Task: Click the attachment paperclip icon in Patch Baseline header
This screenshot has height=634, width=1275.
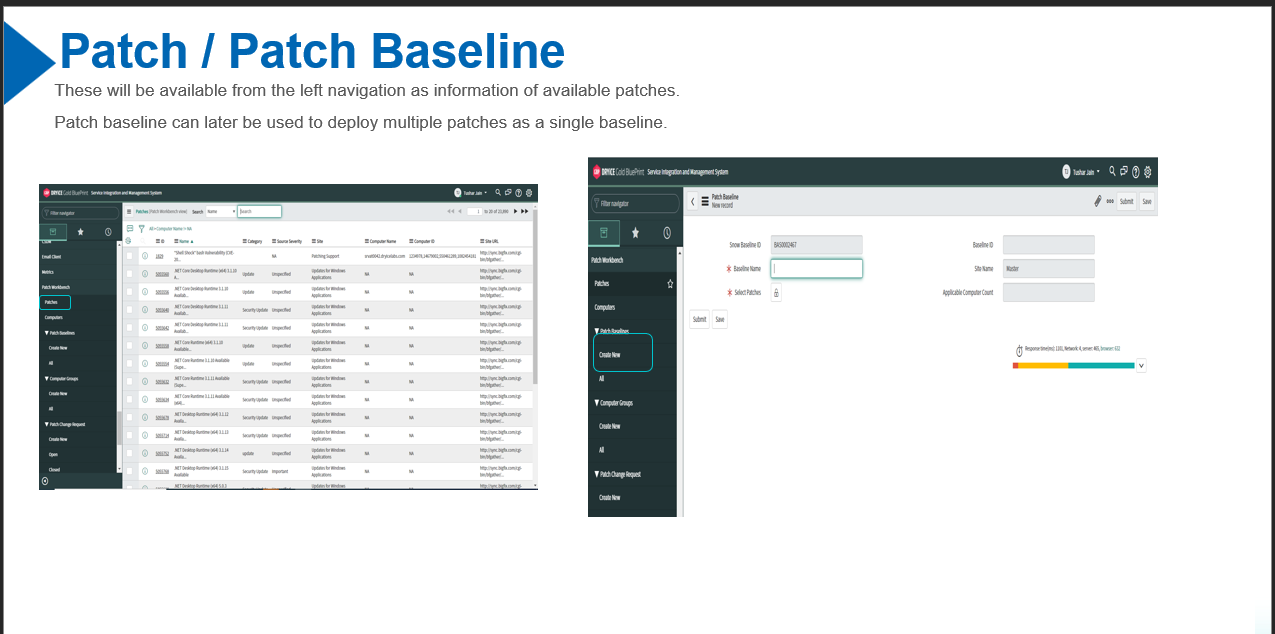Action: tap(1098, 201)
